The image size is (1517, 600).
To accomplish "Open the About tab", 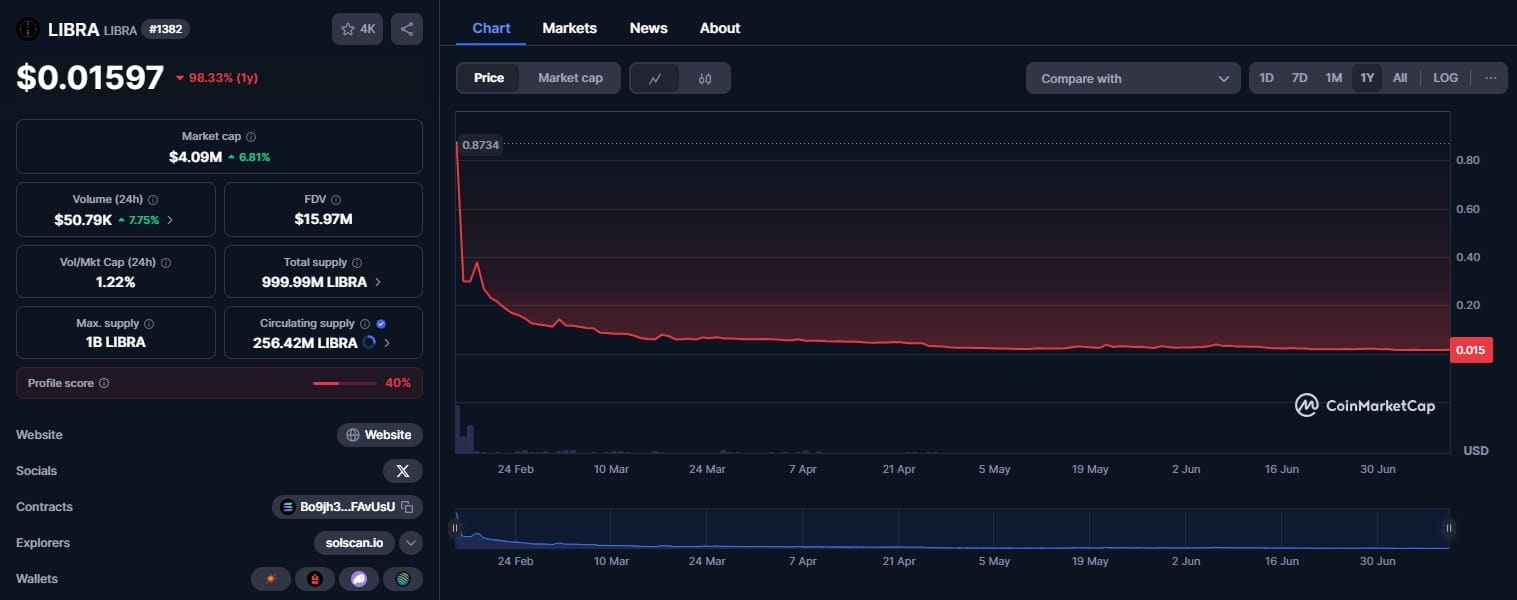I will [x=720, y=28].
